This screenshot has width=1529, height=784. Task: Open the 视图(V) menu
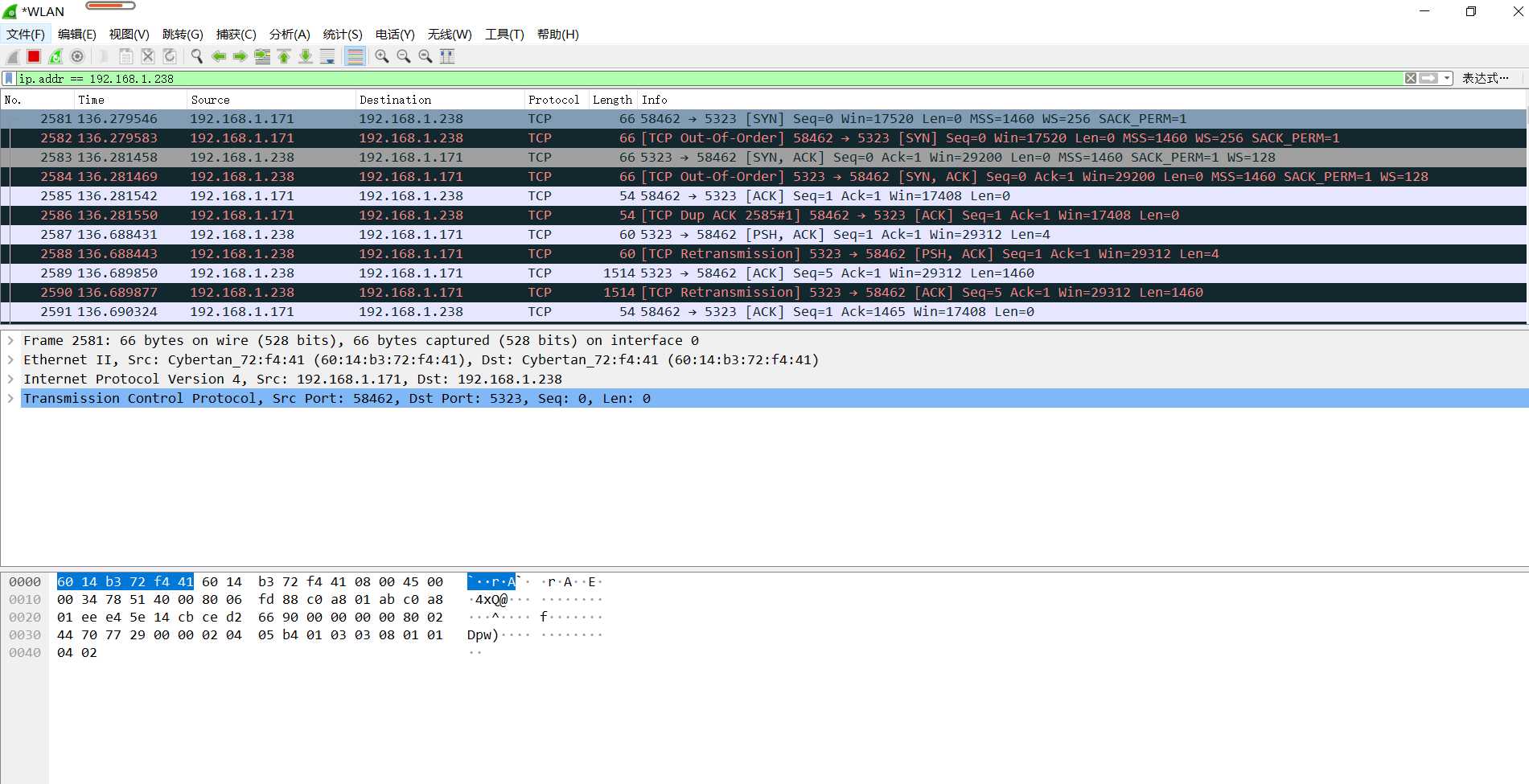tap(129, 35)
